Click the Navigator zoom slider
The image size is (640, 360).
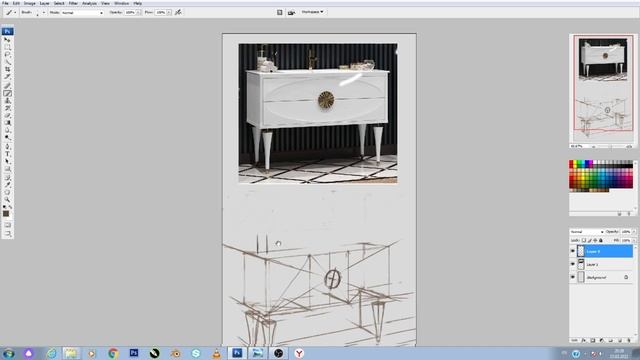click(x=610, y=146)
